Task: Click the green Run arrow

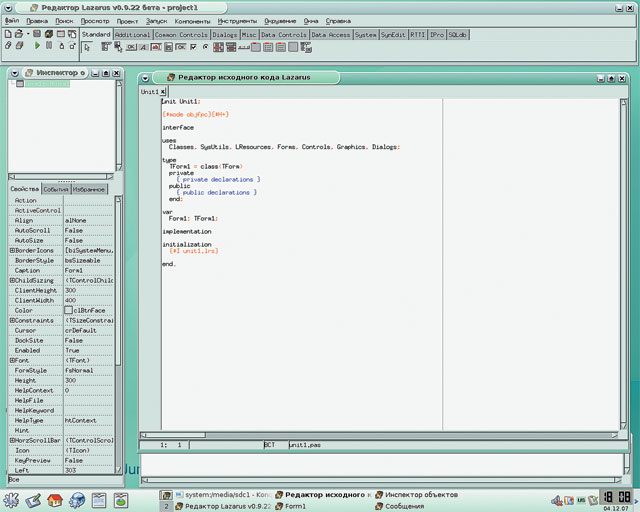Action: (x=37, y=45)
